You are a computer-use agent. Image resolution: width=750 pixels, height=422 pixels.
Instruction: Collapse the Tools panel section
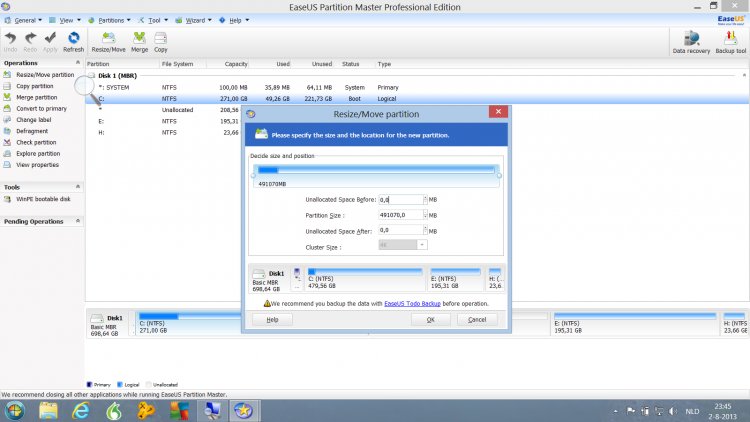[77, 187]
